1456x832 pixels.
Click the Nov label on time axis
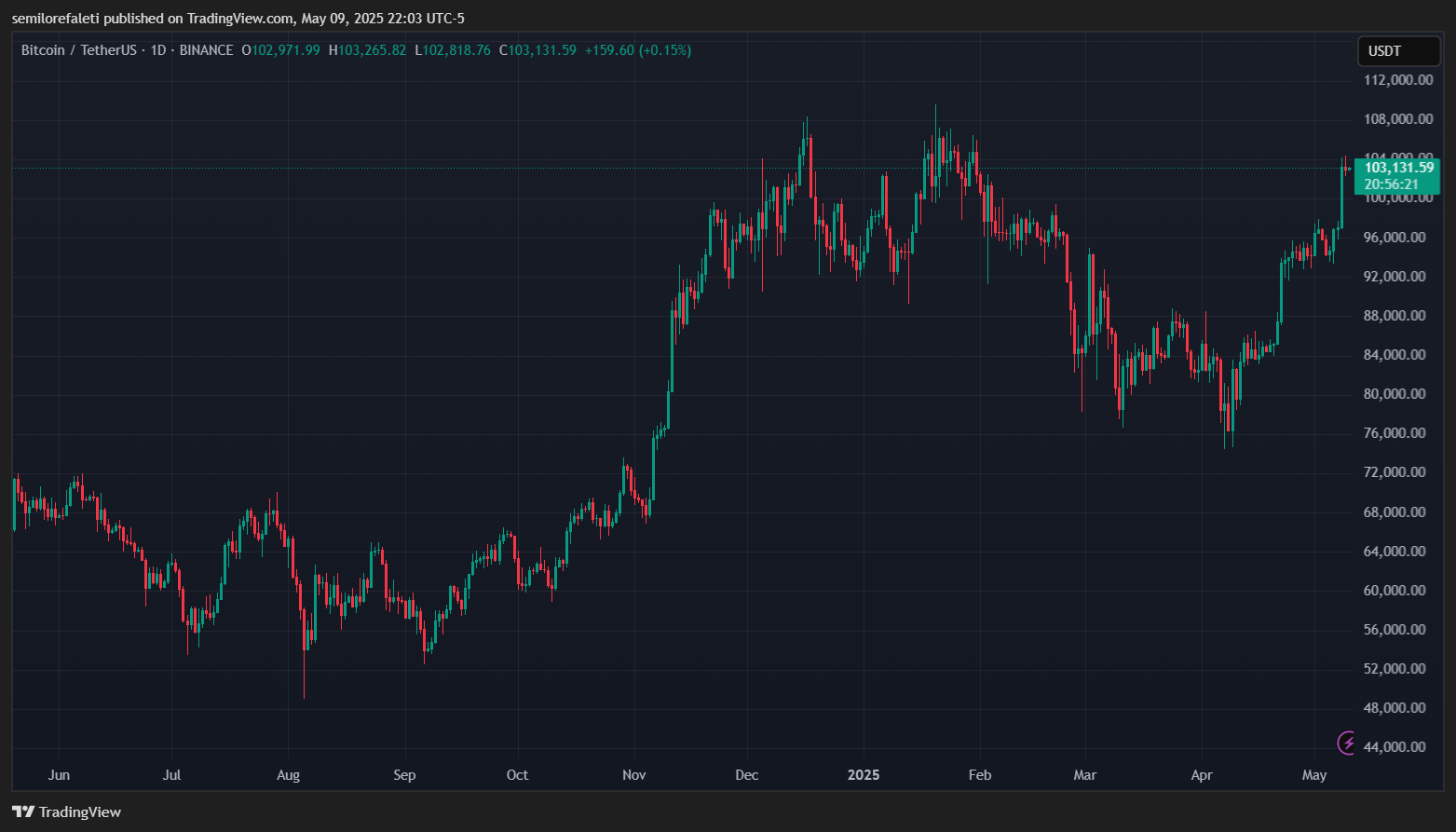pyautogui.click(x=633, y=775)
